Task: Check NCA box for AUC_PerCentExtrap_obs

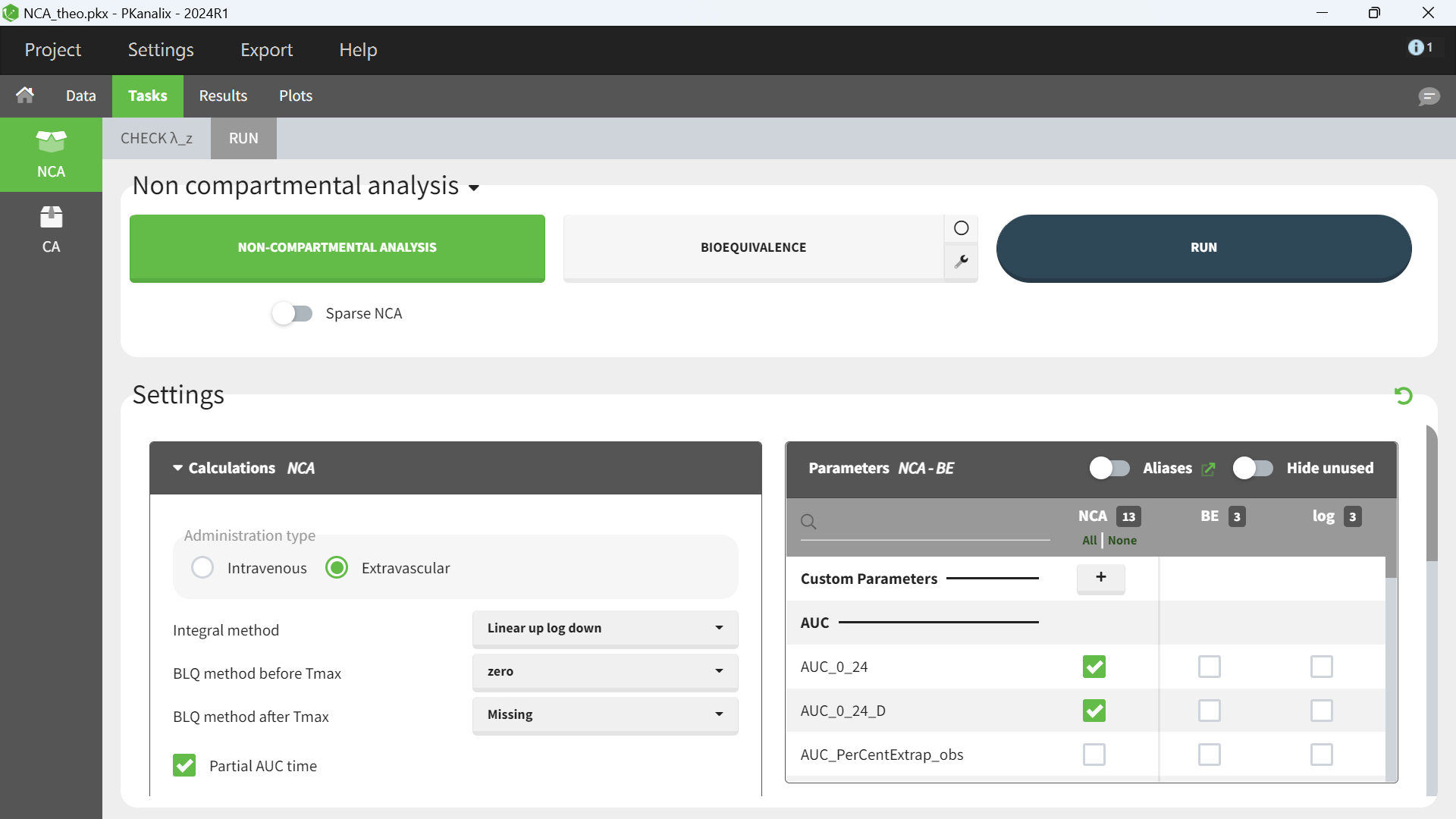Action: [x=1094, y=755]
